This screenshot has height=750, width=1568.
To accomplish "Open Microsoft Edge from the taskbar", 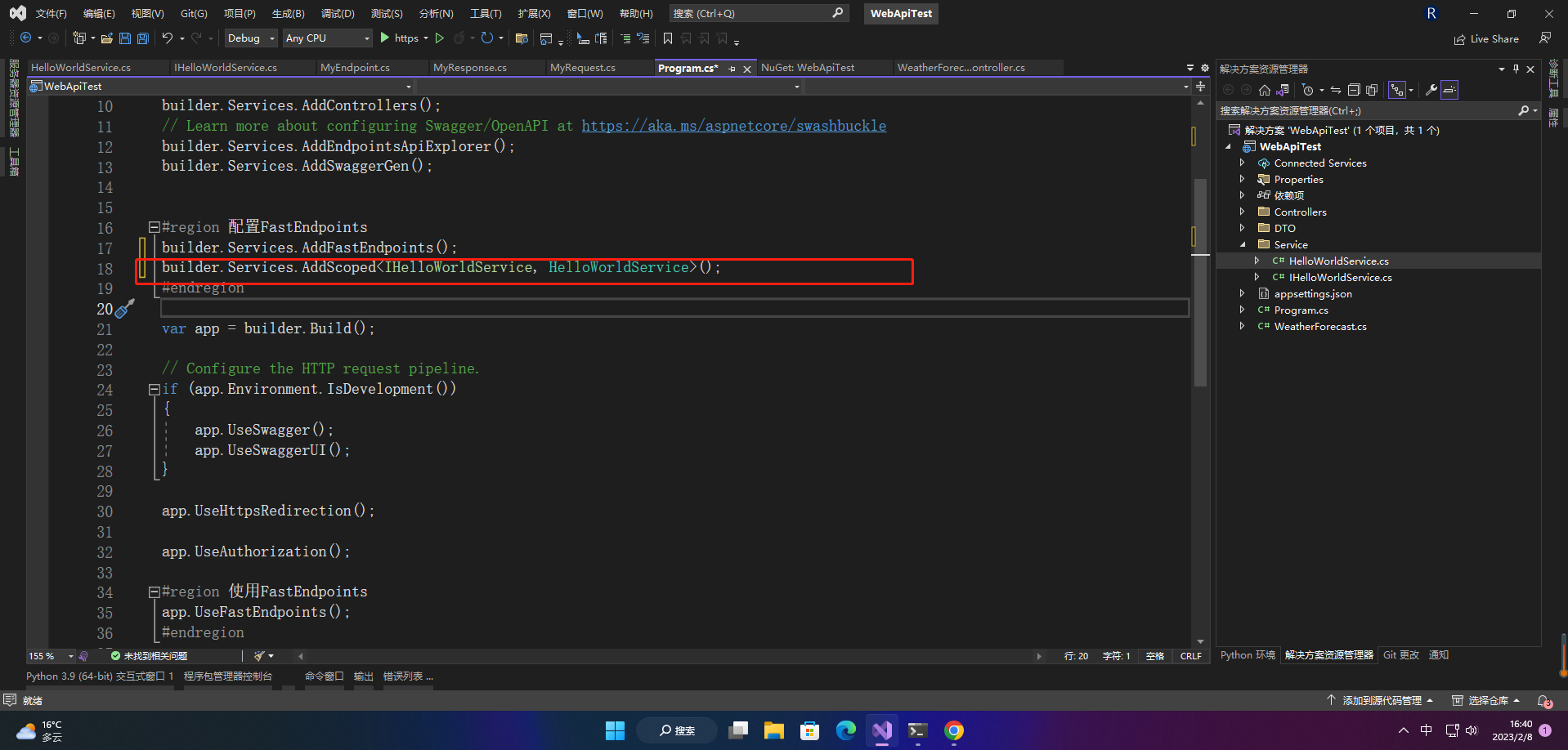I will pyautogui.click(x=846, y=730).
